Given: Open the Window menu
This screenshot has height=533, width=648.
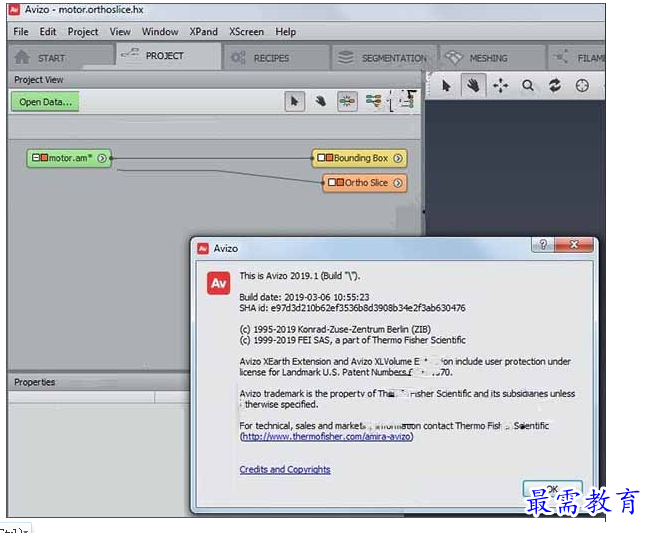Looking at the screenshot, I should [x=160, y=32].
